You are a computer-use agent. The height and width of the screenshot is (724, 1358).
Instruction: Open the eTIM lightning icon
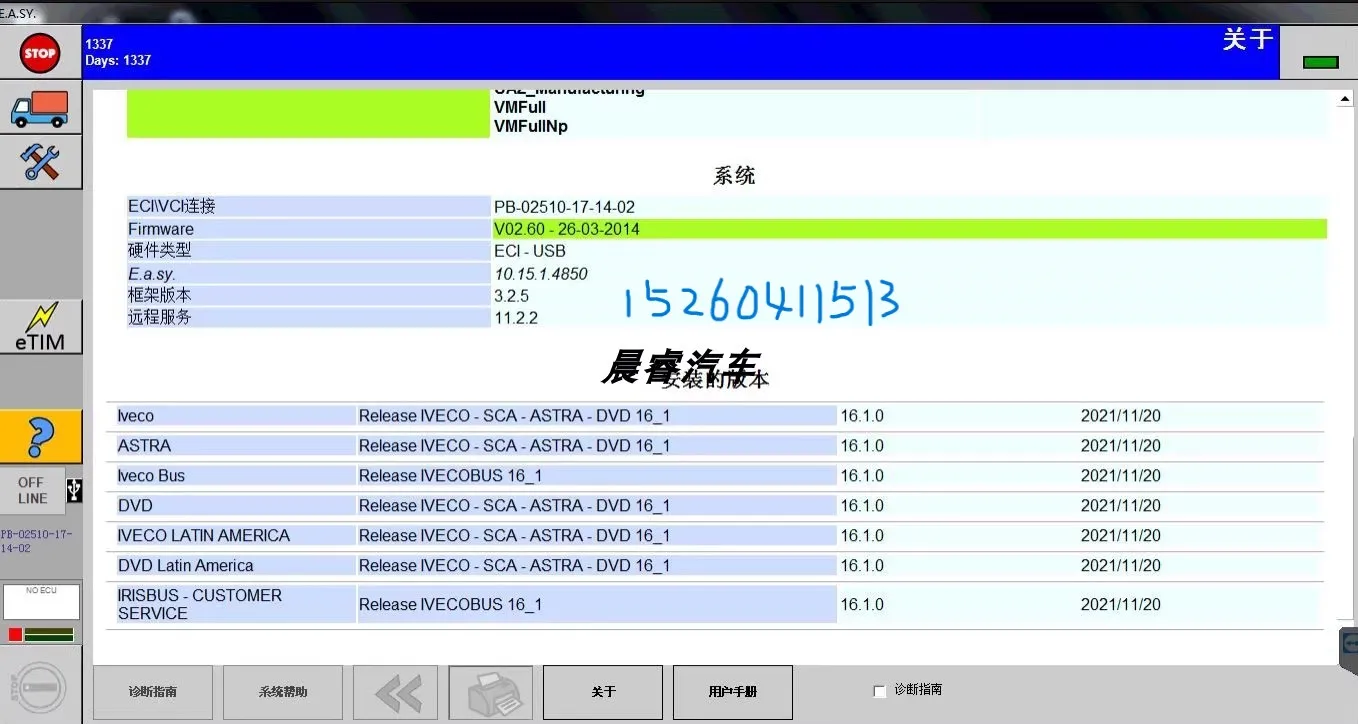[x=41, y=326]
